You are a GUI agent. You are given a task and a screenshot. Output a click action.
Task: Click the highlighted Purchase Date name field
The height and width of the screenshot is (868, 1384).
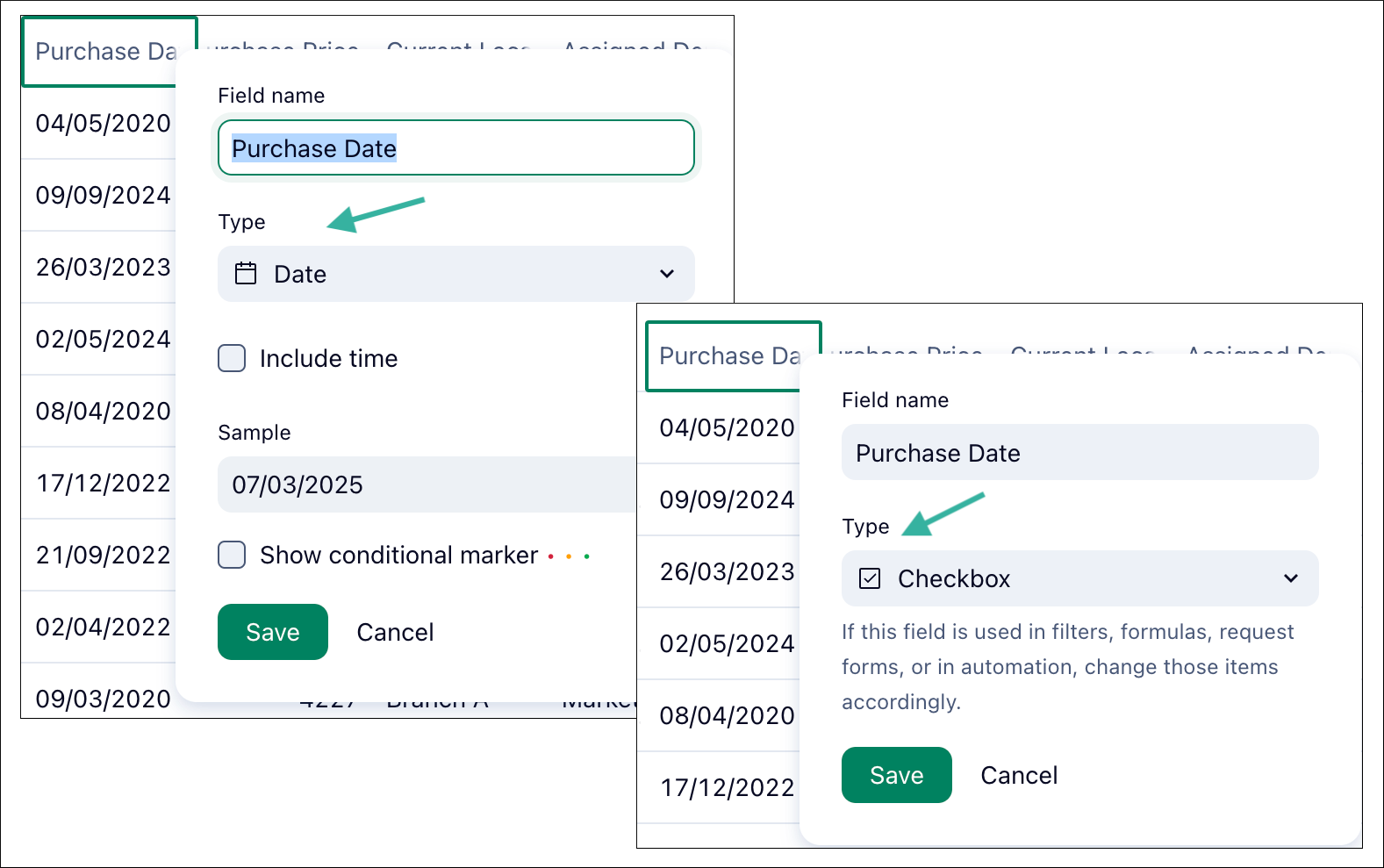click(455, 148)
